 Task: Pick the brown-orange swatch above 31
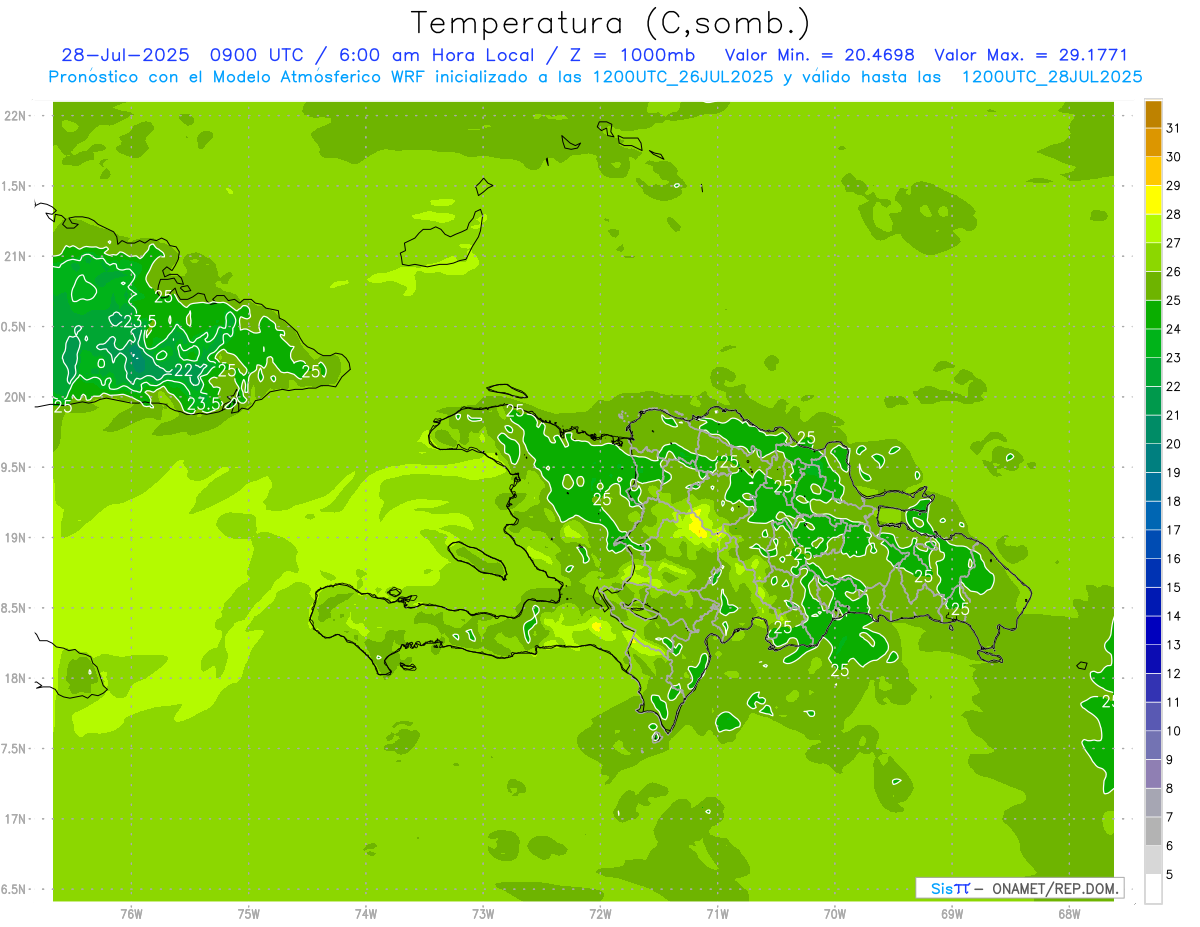[1153, 115]
